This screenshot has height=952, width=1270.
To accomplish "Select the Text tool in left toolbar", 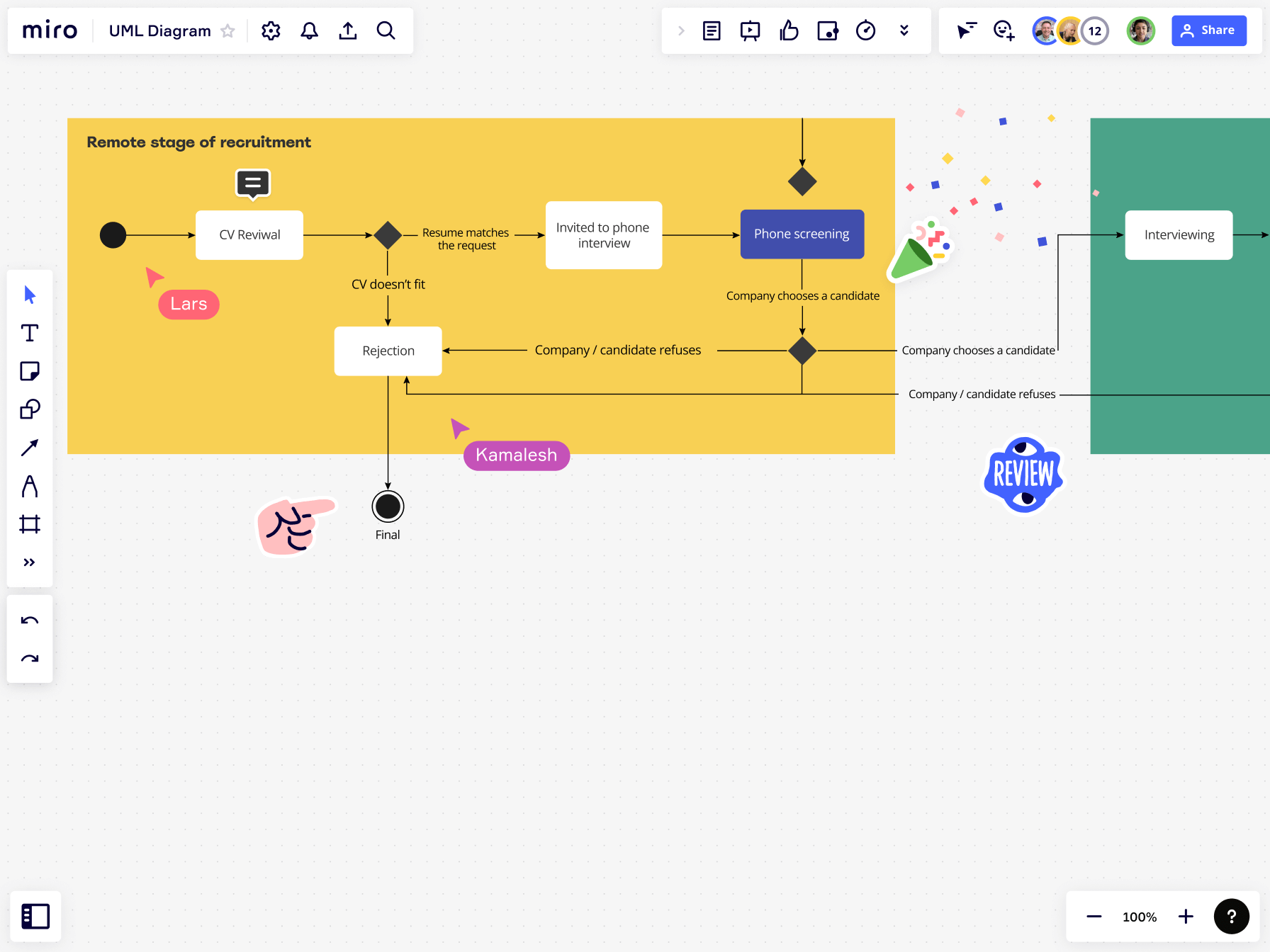I will [x=30, y=333].
